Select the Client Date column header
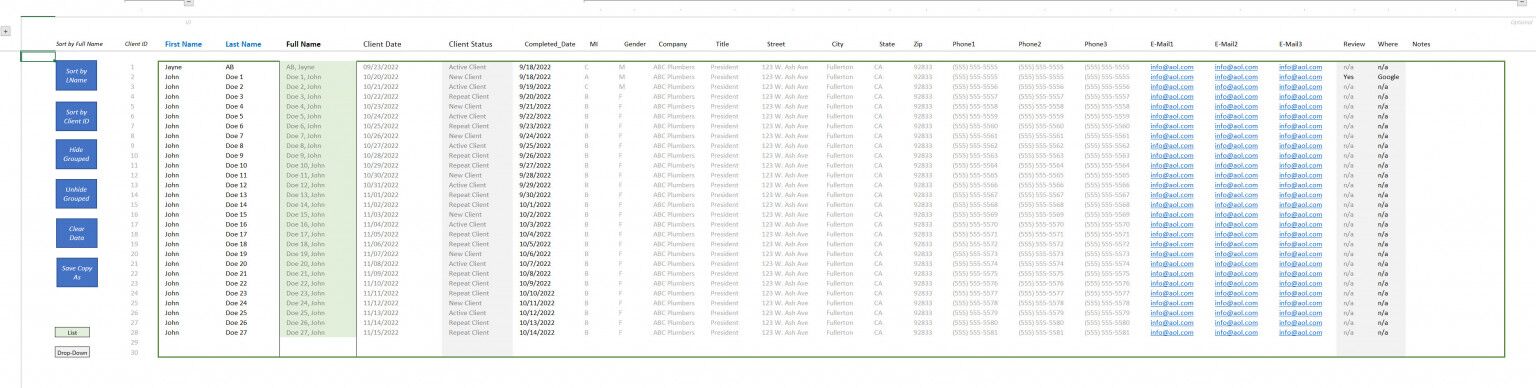Viewport: 1536px width, 388px height. coord(382,44)
